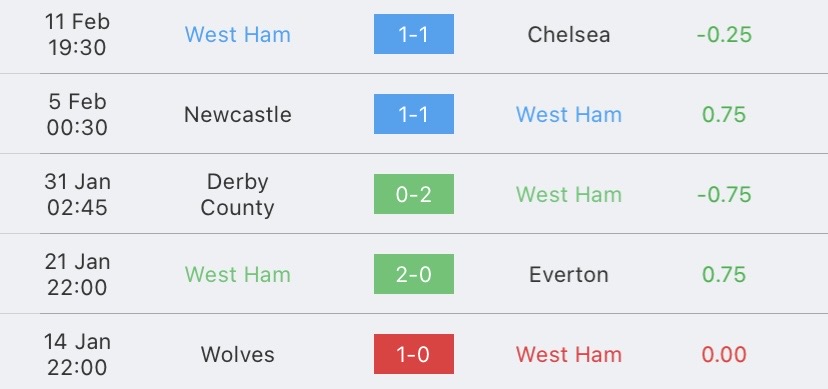Image resolution: width=828 pixels, height=389 pixels.
Task: Open Newcastle vs West Ham 1-1 score
Action: [413, 114]
